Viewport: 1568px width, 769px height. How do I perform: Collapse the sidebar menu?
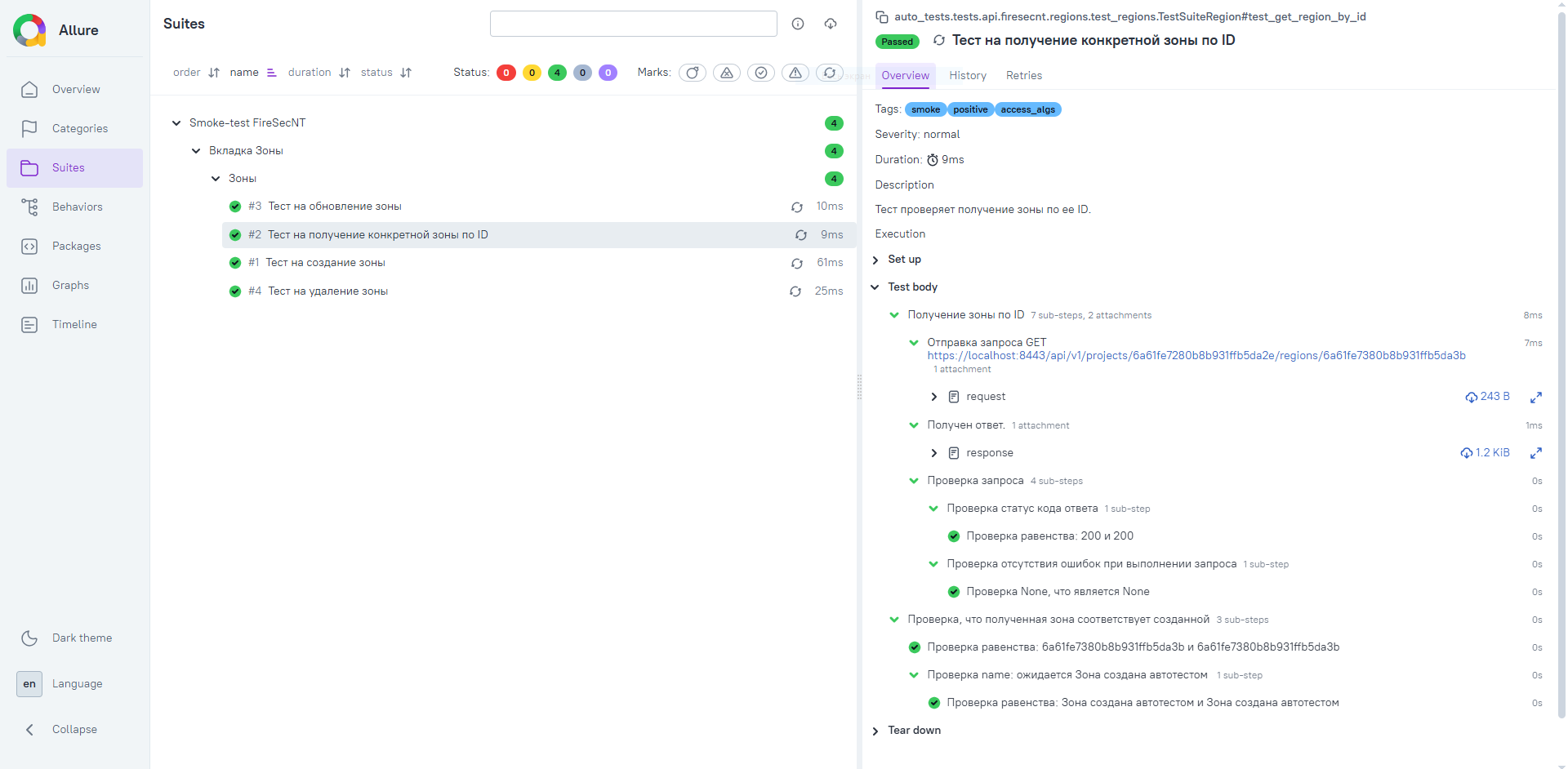coord(74,730)
